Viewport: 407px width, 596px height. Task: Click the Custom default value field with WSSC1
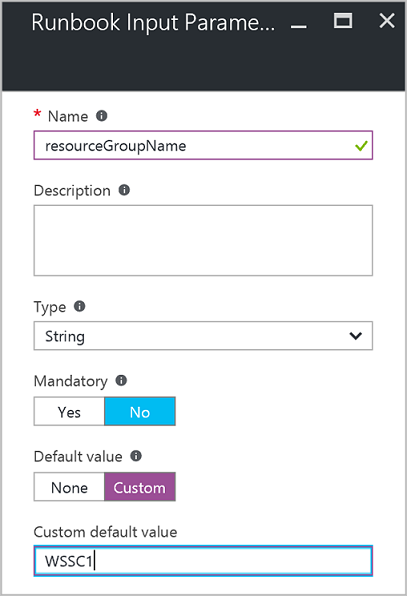pyautogui.click(x=203, y=561)
